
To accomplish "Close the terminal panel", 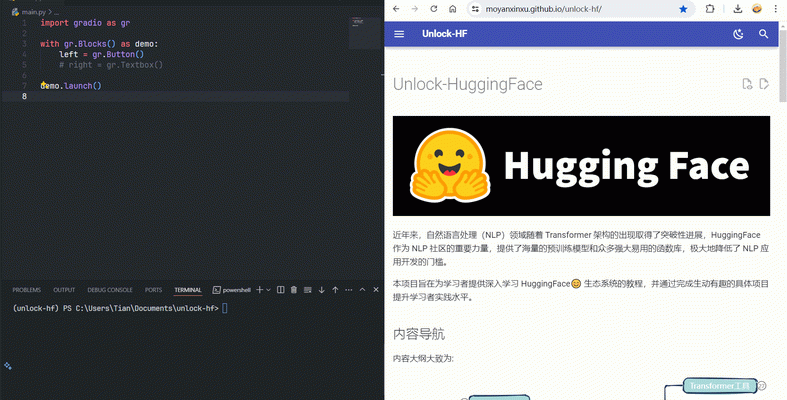I will (x=376, y=290).
